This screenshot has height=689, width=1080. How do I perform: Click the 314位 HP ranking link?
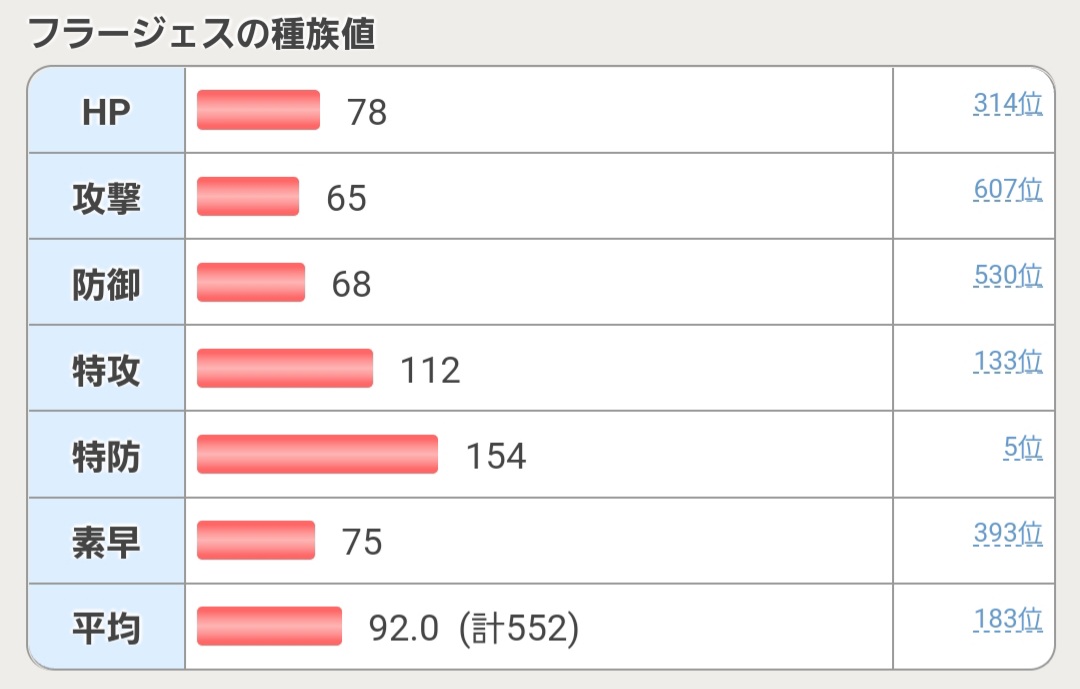pos(1007,103)
